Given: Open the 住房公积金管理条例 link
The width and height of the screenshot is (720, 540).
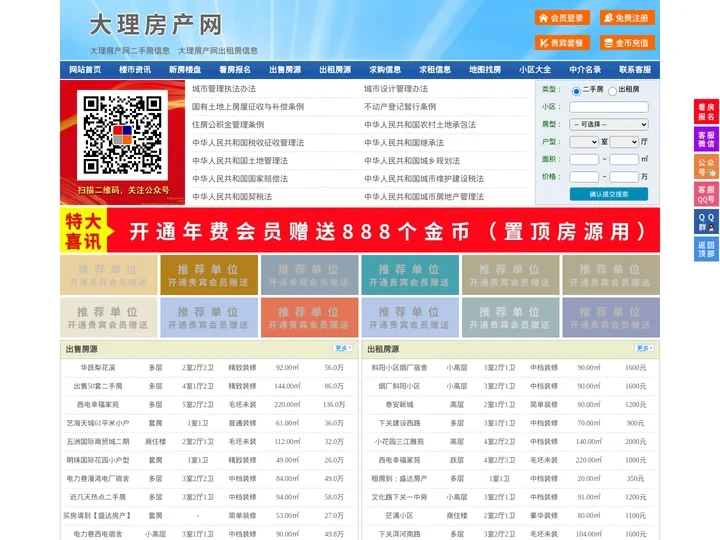Looking at the screenshot, I should click(228, 124).
